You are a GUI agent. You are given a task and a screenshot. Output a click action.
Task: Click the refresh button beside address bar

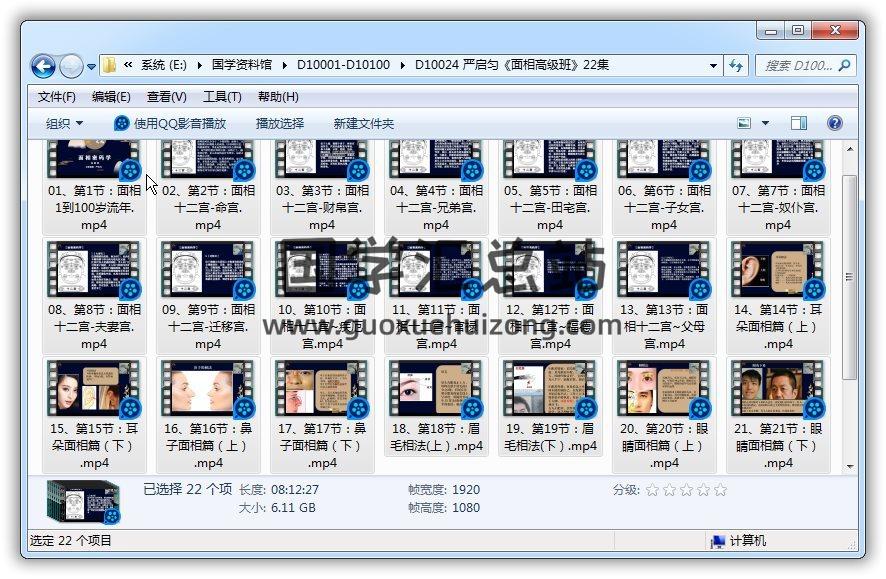[x=737, y=66]
